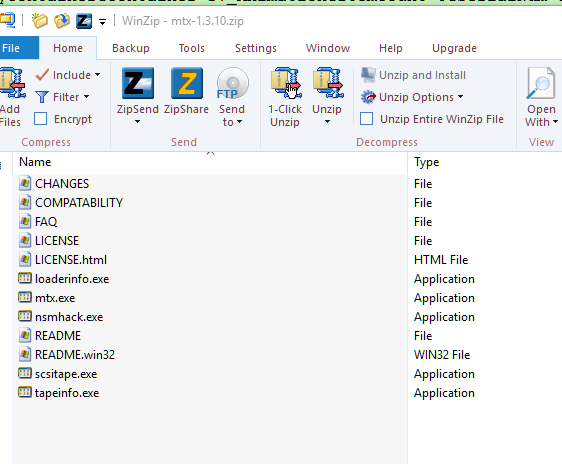Click the ZipShare icon
This screenshot has height=464, width=562.
point(187,83)
